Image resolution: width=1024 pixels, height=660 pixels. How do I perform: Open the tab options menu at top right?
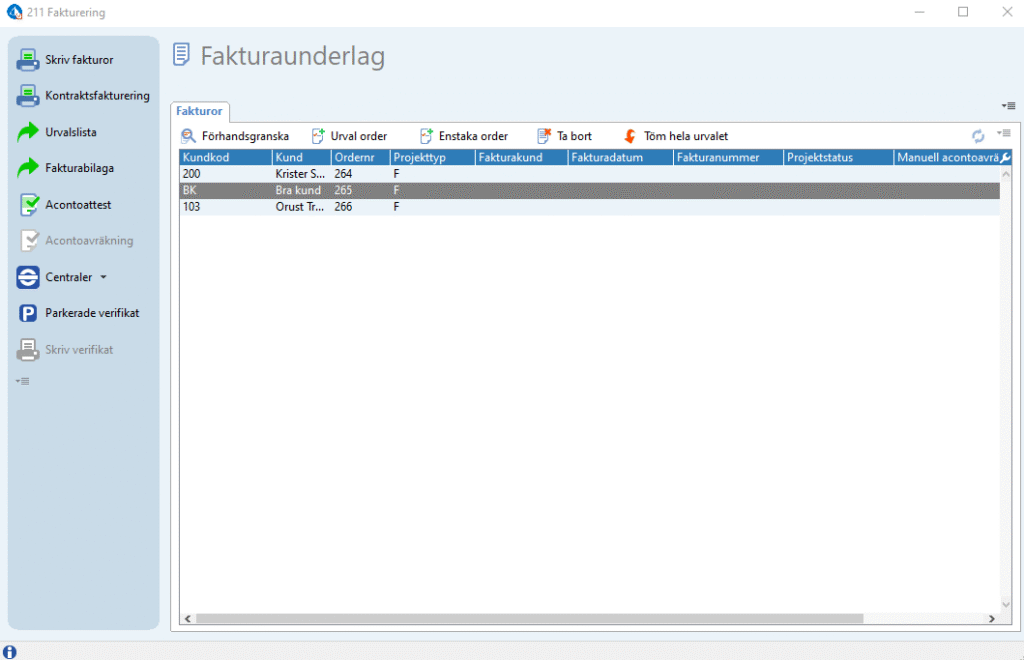click(x=1008, y=106)
